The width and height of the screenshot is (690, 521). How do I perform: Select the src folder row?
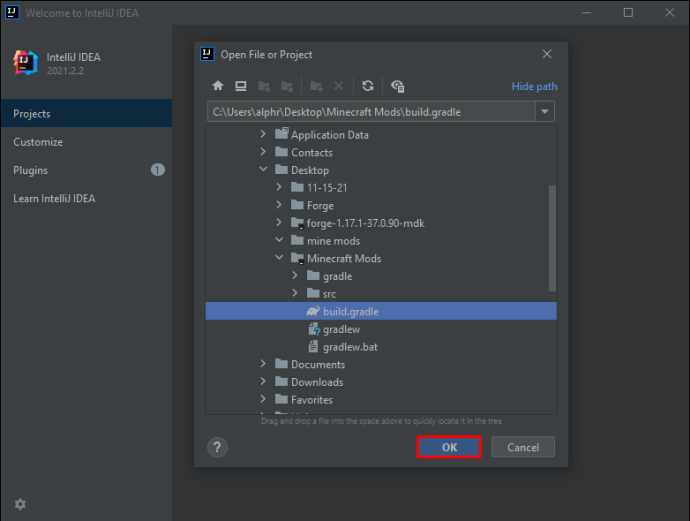(x=381, y=294)
